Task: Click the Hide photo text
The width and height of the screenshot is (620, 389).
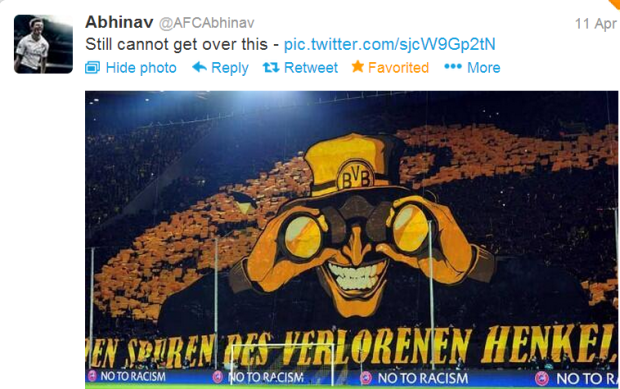Action: coord(141,68)
